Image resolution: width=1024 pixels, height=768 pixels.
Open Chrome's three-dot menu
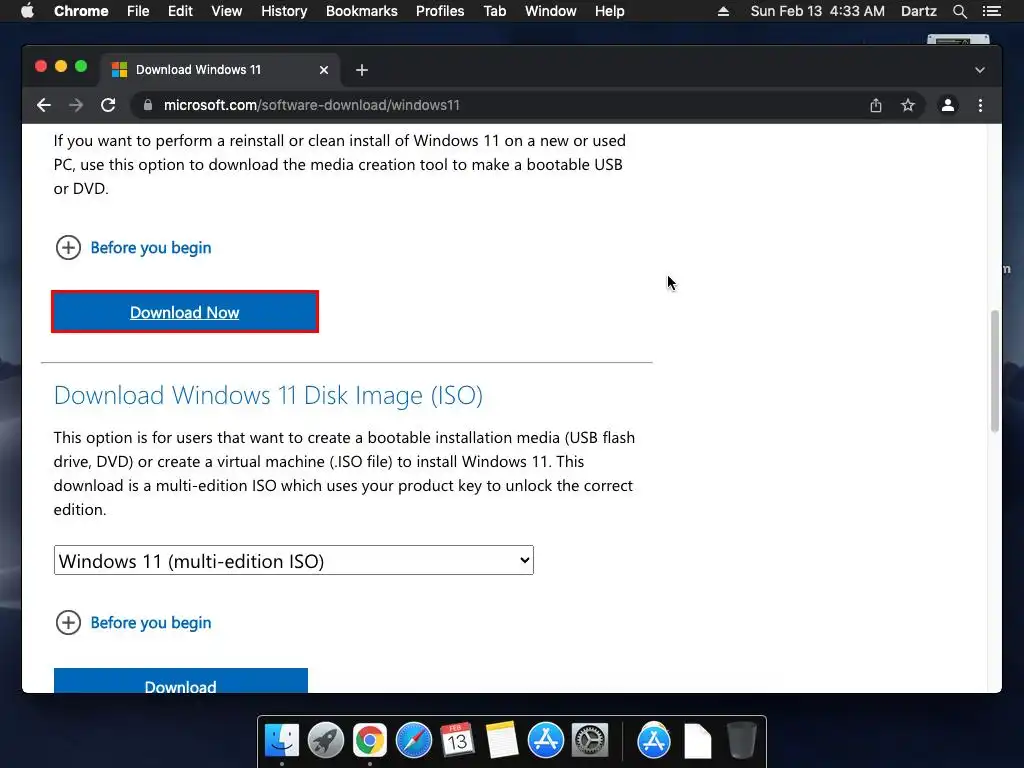980,105
